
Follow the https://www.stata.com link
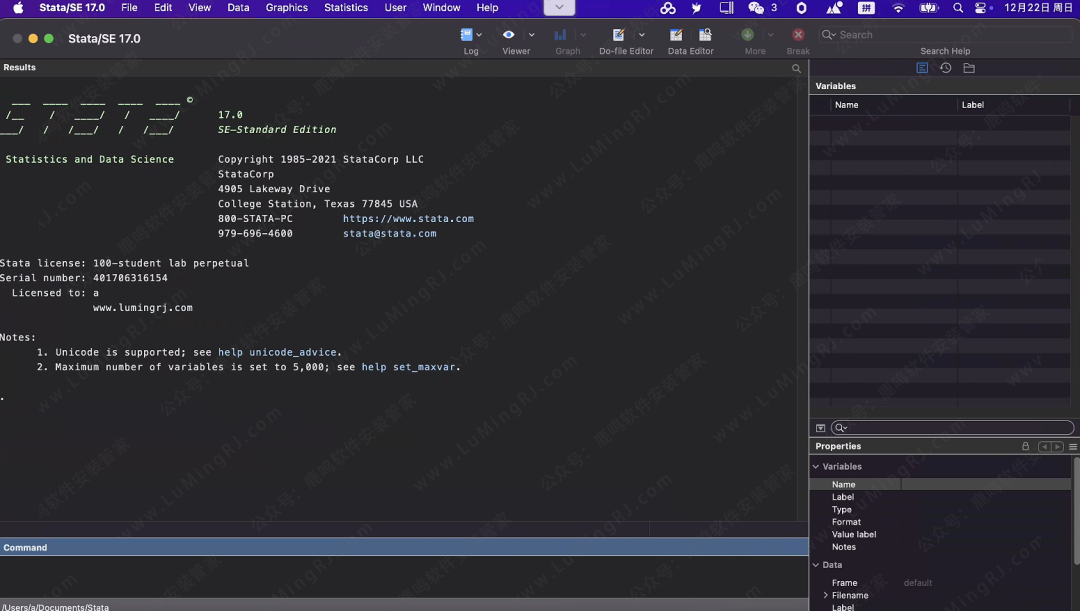(408, 219)
